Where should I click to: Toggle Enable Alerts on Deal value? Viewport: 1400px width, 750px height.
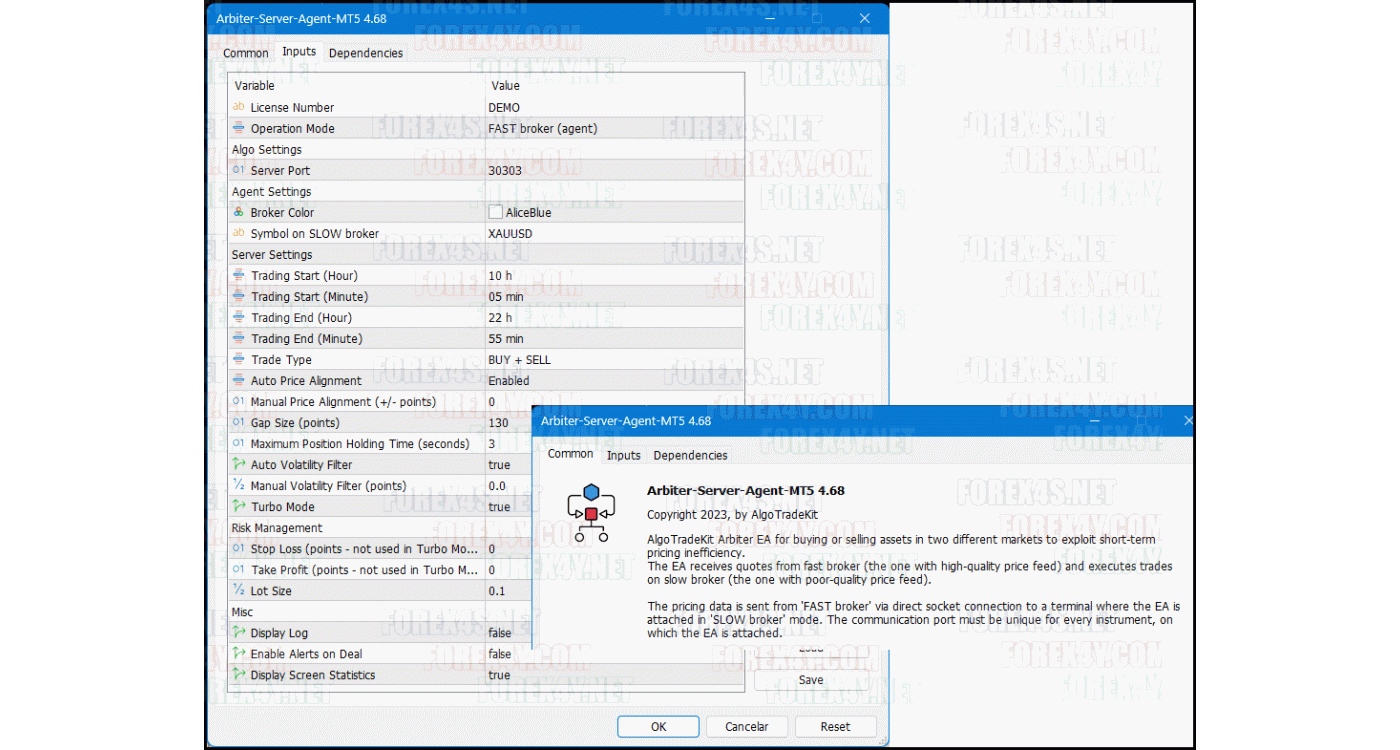[499, 654]
